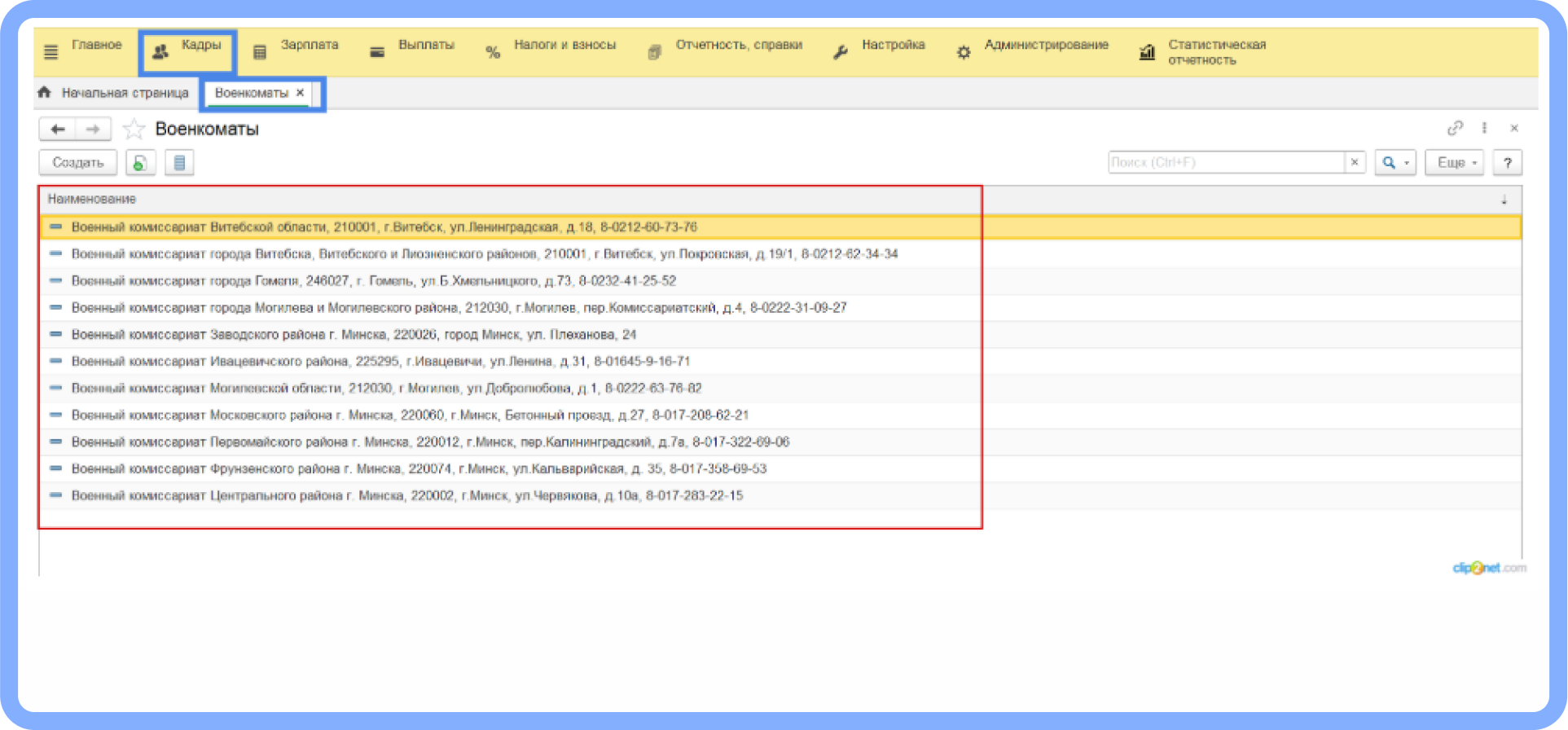Click the forward navigation arrow

pyautogui.click(x=93, y=129)
